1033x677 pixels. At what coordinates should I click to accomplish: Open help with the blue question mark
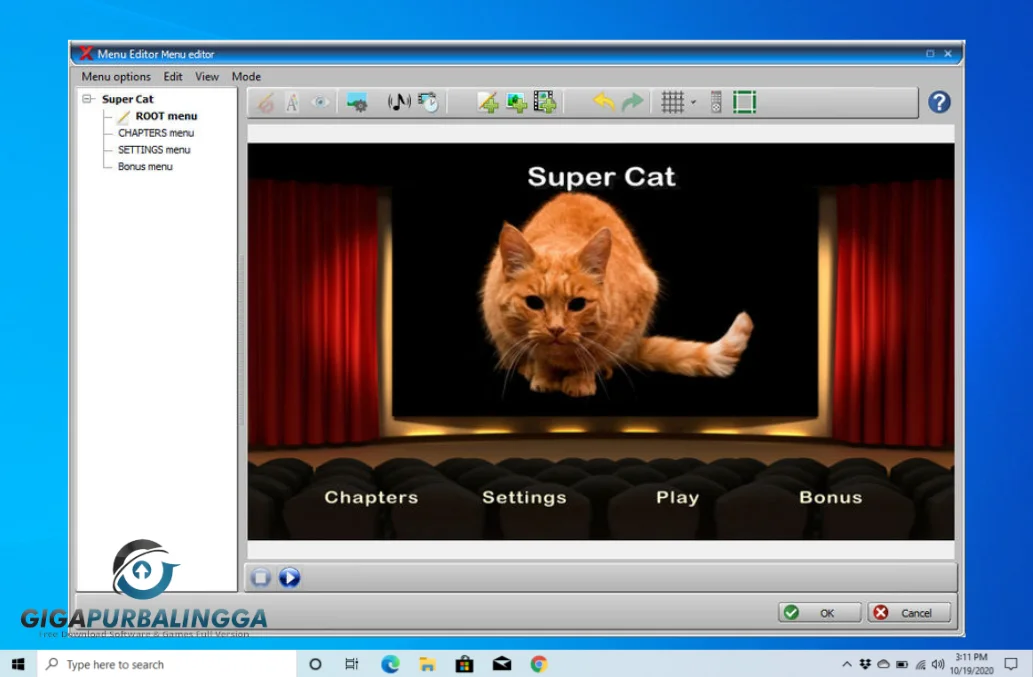[939, 102]
